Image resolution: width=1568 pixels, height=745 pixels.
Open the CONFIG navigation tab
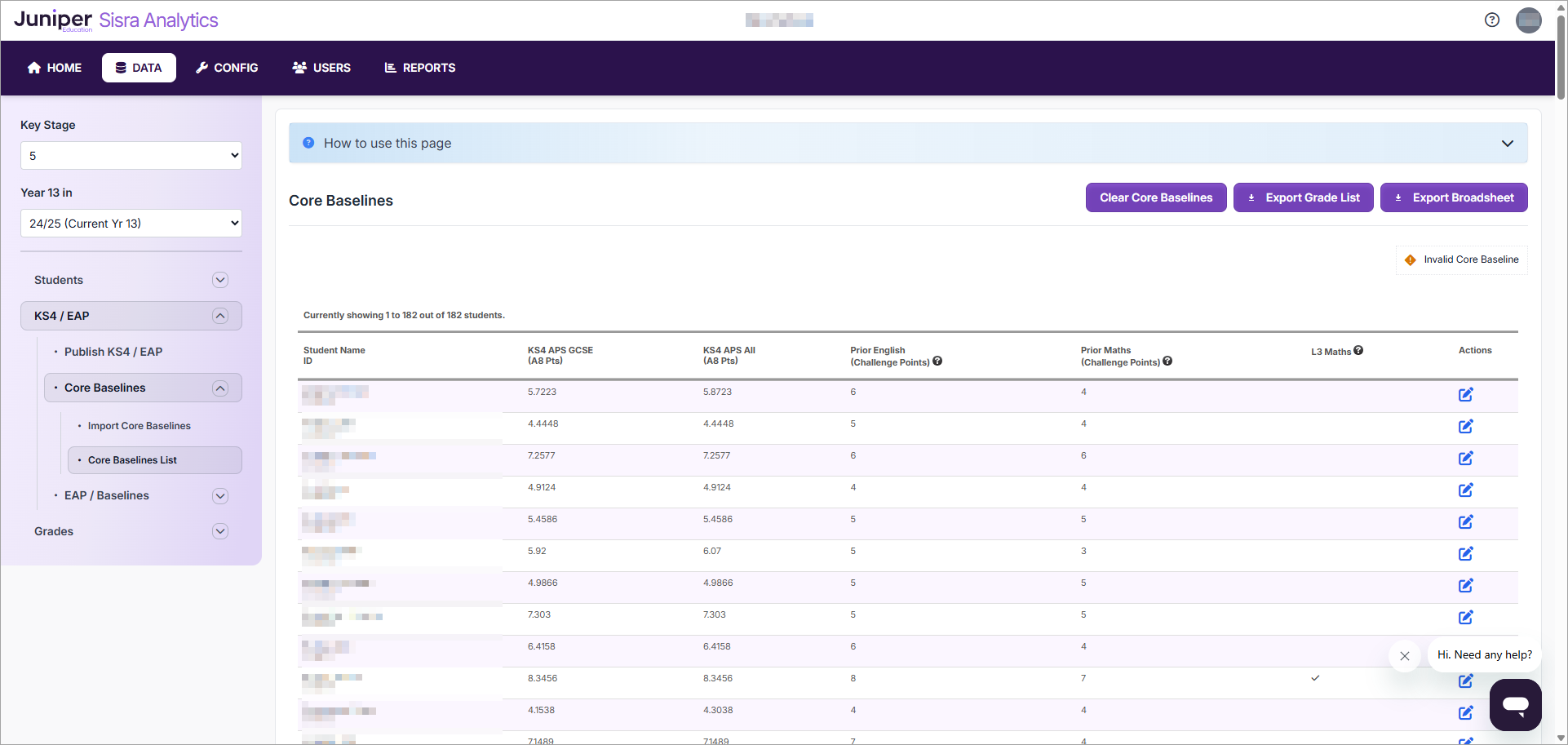coord(227,68)
